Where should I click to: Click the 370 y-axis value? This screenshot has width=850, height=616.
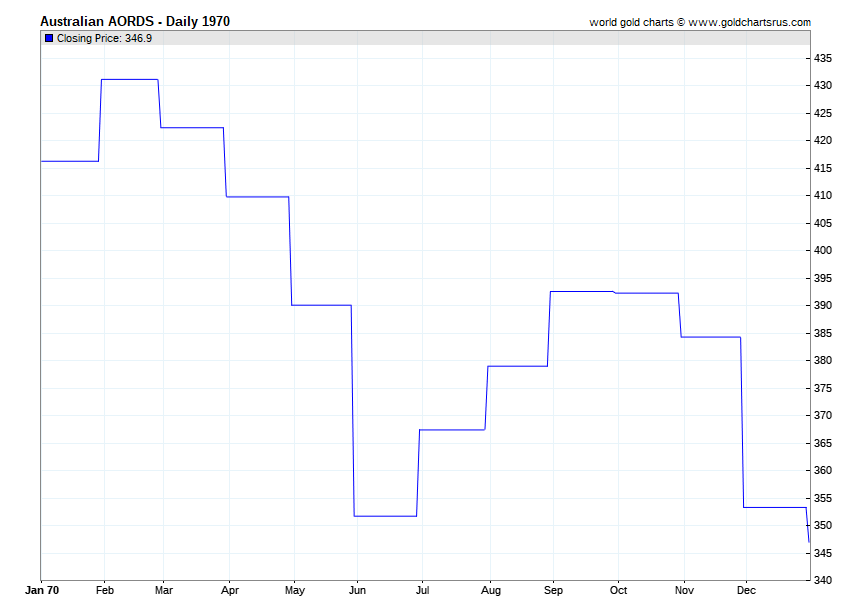[x=823, y=415]
